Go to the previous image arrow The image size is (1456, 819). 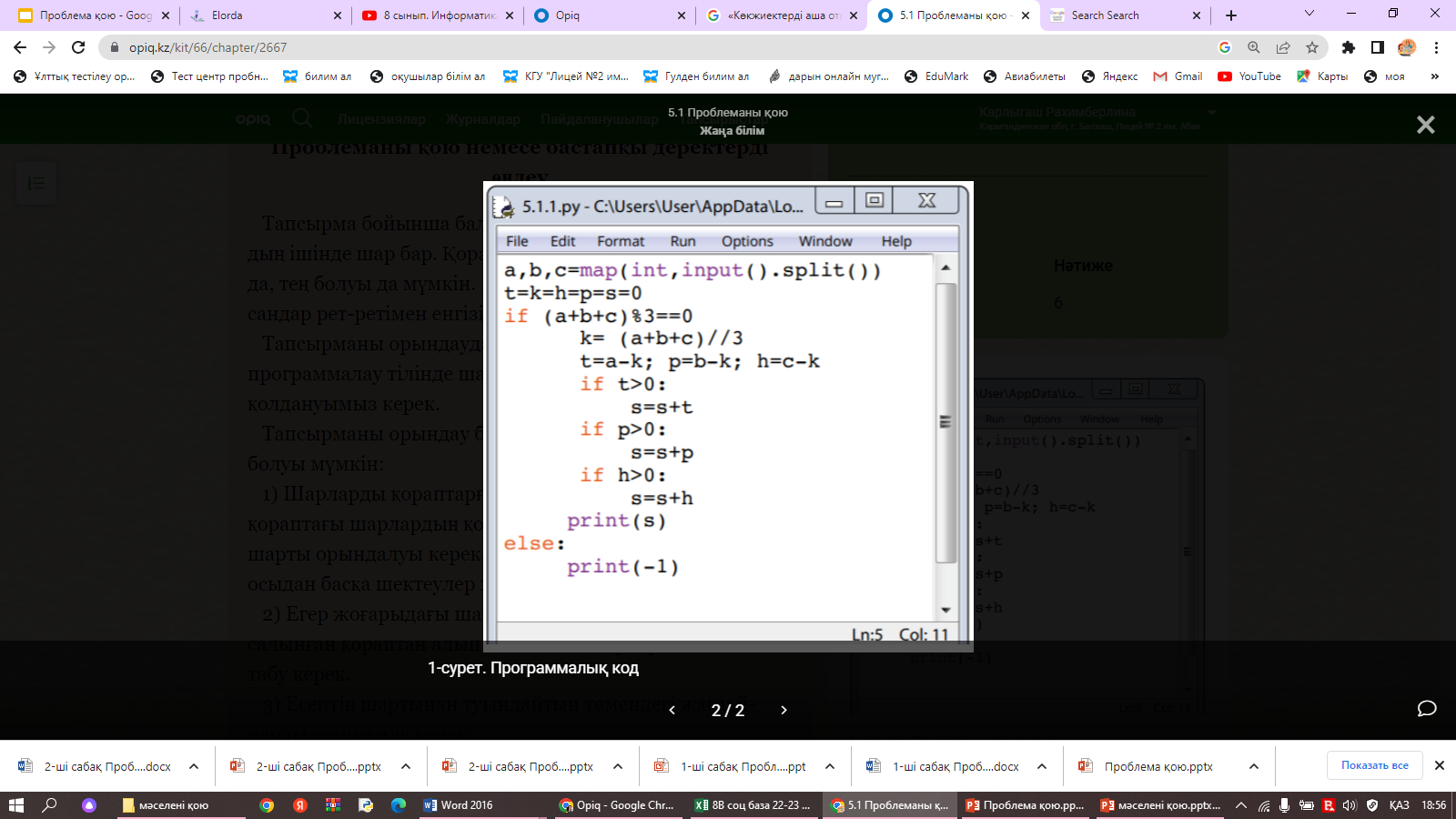point(672,710)
